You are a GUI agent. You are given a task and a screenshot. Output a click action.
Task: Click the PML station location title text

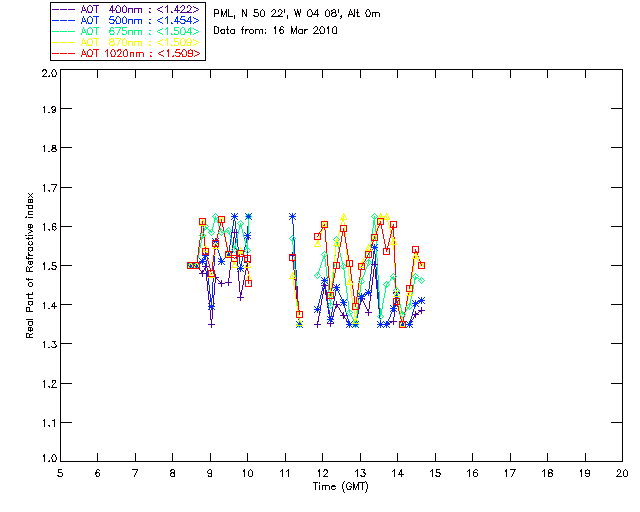pyautogui.click(x=297, y=14)
